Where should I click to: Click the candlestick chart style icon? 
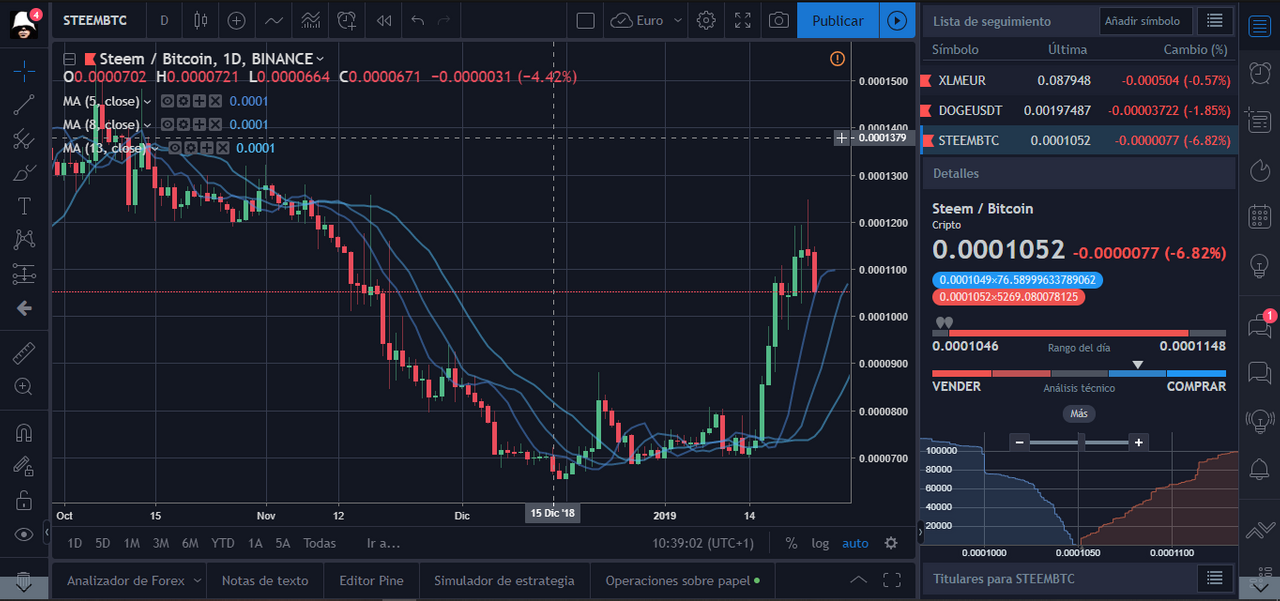pyautogui.click(x=201, y=20)
